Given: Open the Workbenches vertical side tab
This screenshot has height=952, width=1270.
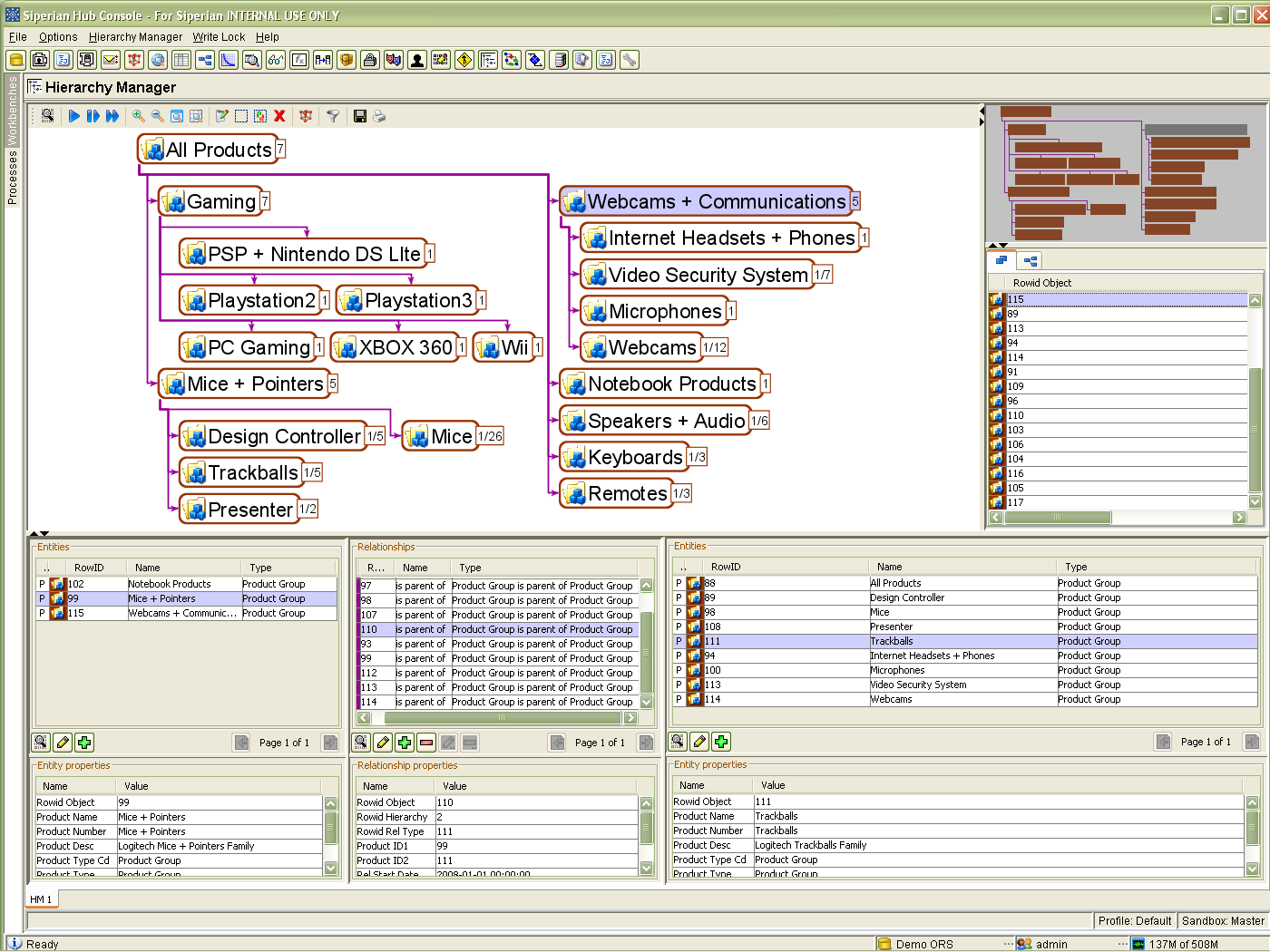Looking at the screenshot, I should [x=12, y=111].
